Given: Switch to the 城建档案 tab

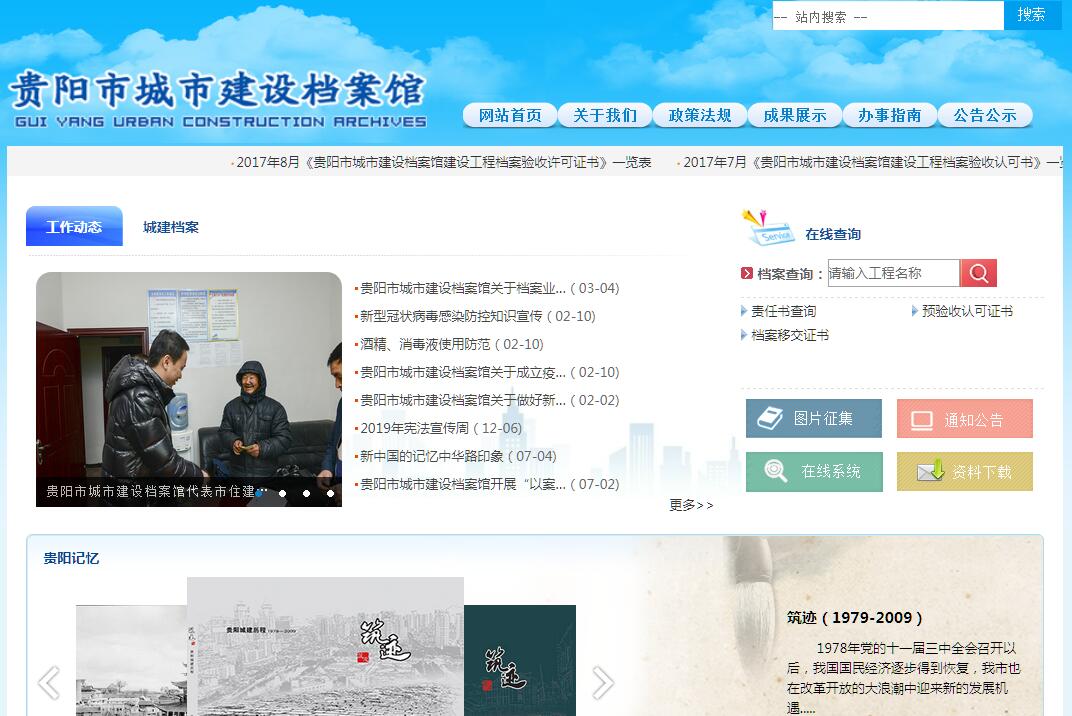Looking at the screenshot, I should pos(171,227).
